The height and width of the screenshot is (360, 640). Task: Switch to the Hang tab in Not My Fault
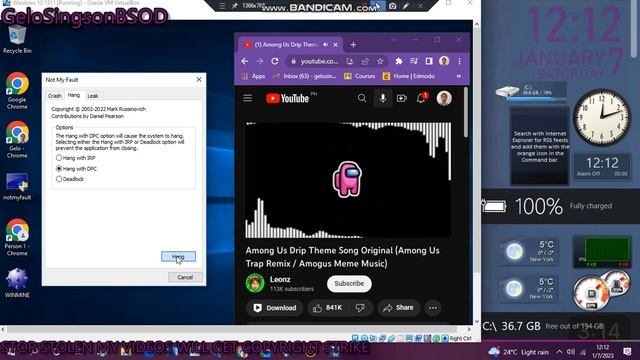click(x=74, y=95)
